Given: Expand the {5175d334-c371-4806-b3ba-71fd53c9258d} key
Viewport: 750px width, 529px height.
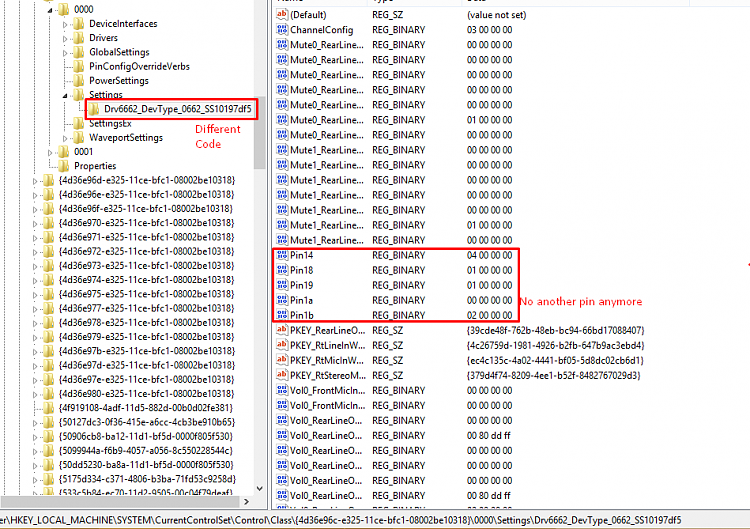Looking at the screenshot, I should pyautogui.click(x=34, y=480).
